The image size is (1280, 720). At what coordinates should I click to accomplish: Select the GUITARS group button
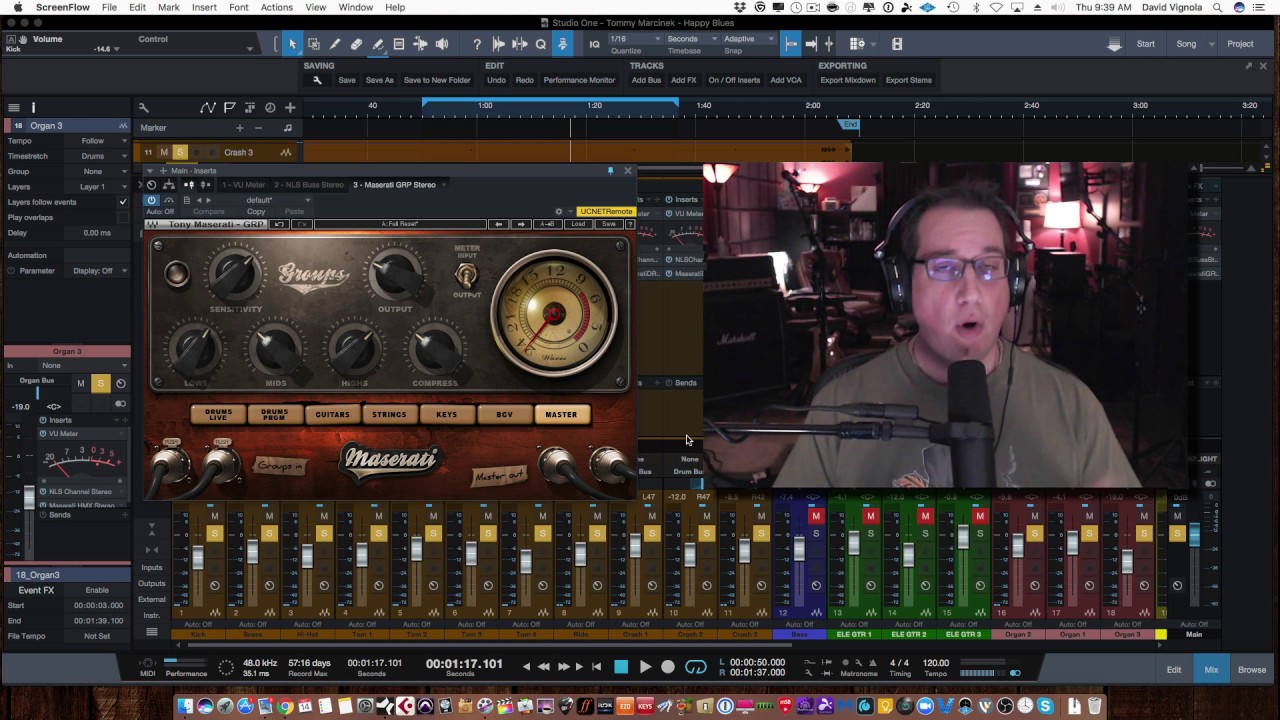[x=332, y=414]
